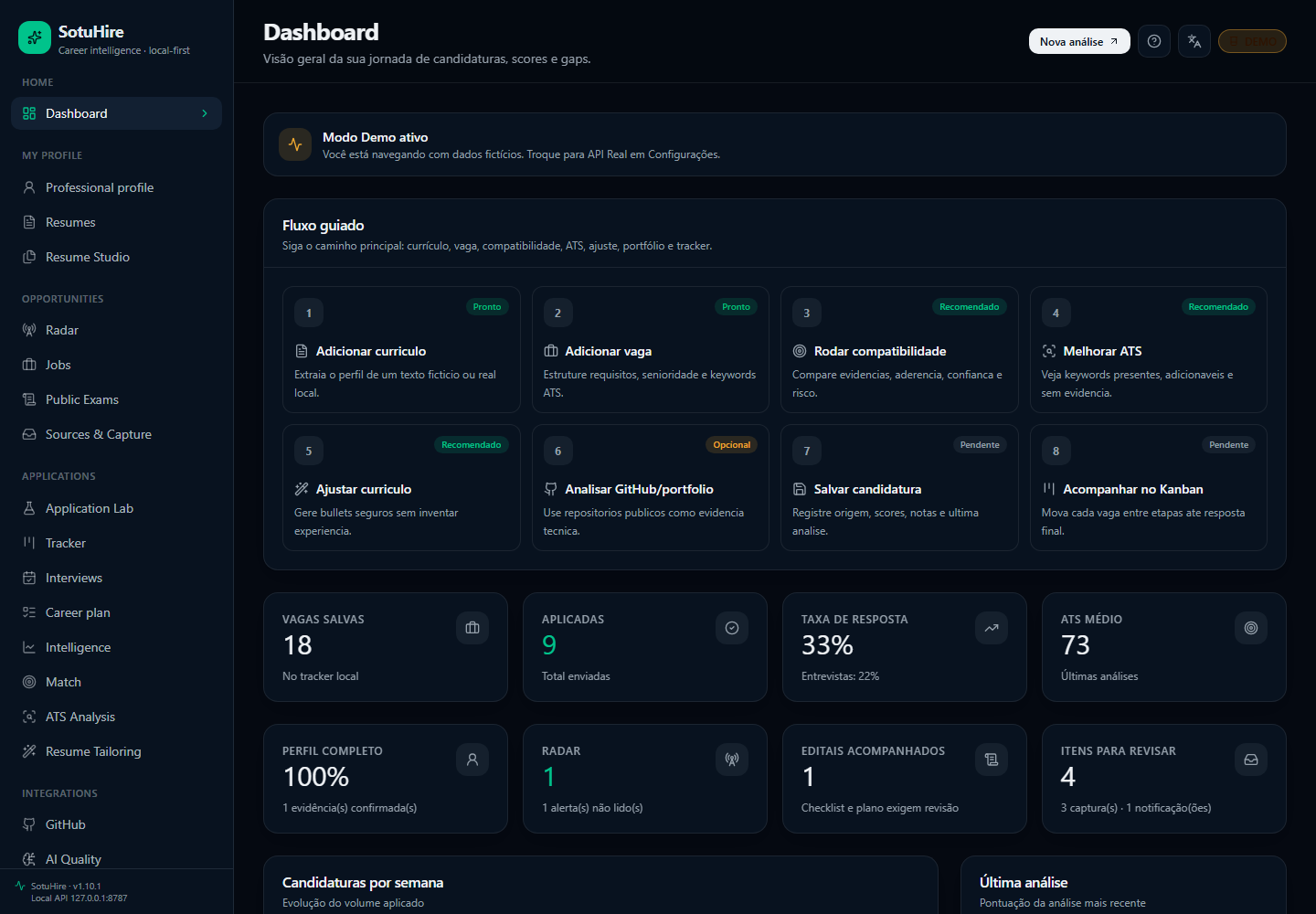Click the Analisar GitHub/portfolio icon

click(551, 489)
